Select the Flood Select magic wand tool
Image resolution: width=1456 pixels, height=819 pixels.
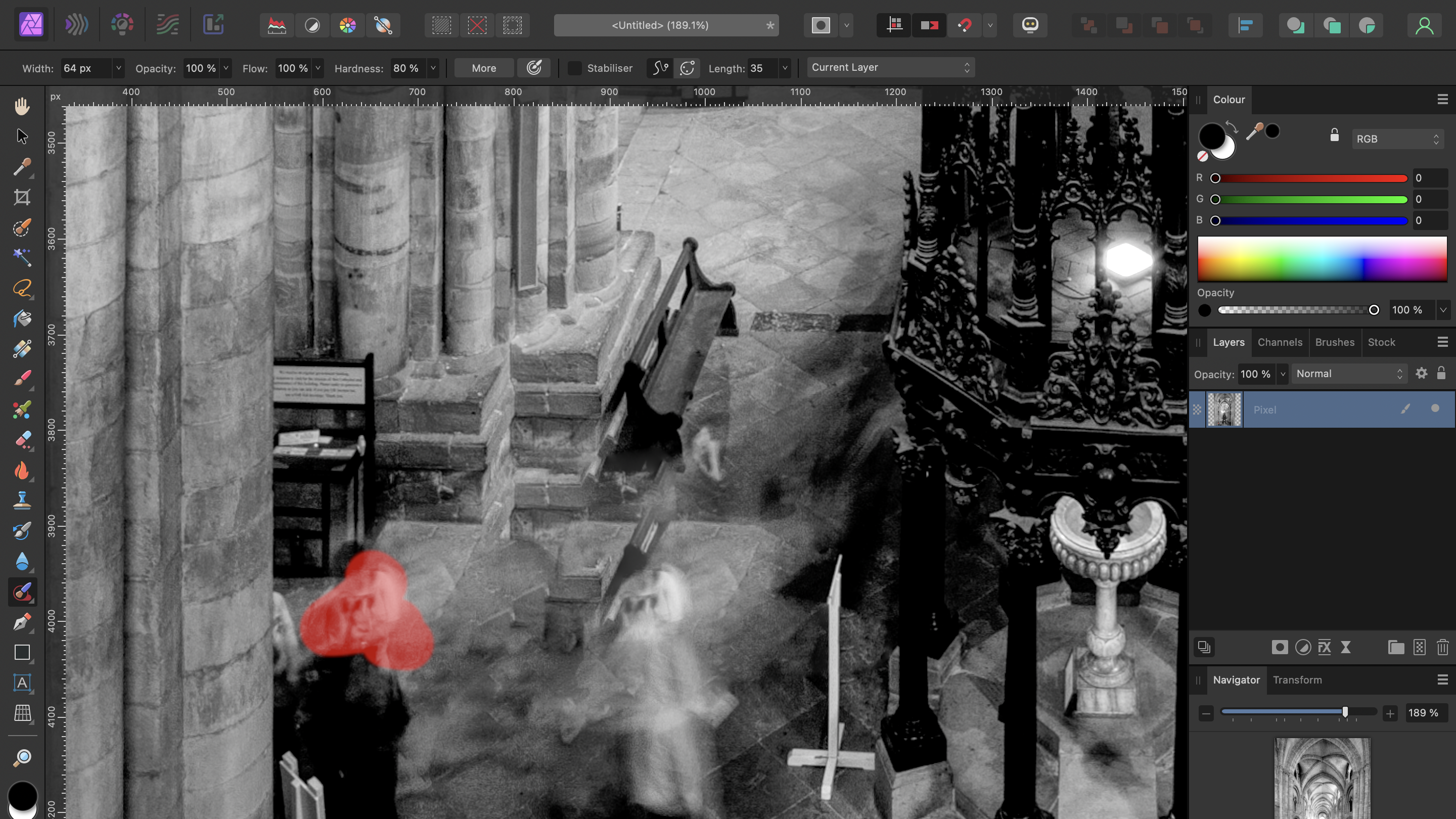[x=22, y=258]
